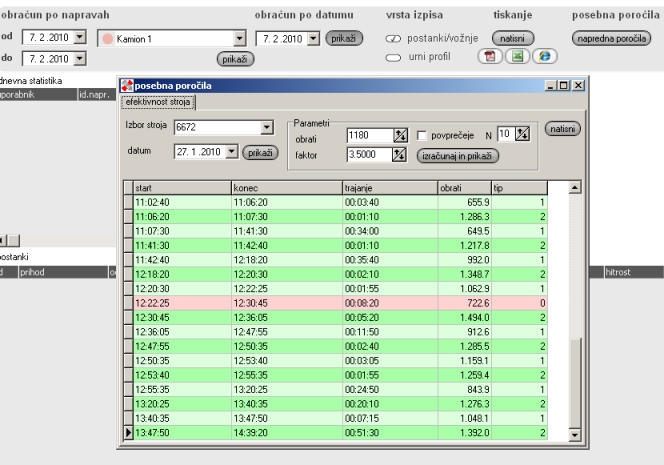Select row starting 11:02:40
The height and width of the screenshot is (465, 664).
click(340, 202)
